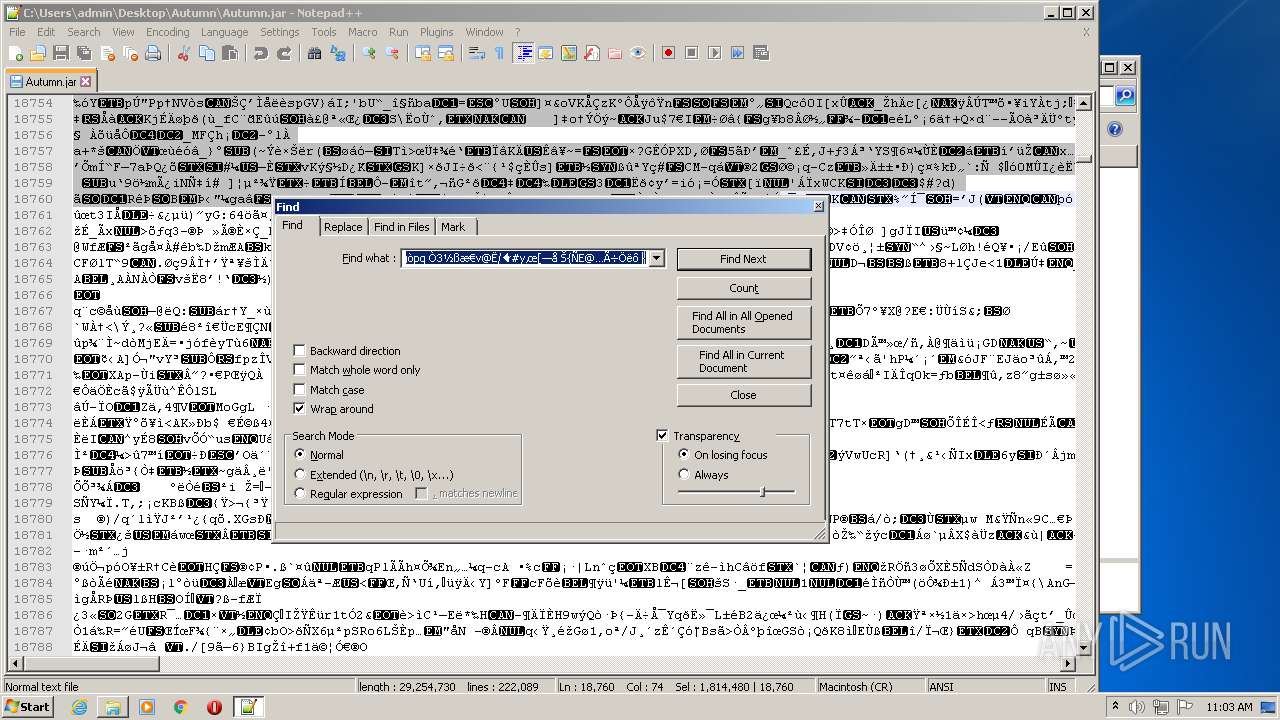Check Match whole word only
Viewport: 1280px width, 720px height.
(357, 370)
